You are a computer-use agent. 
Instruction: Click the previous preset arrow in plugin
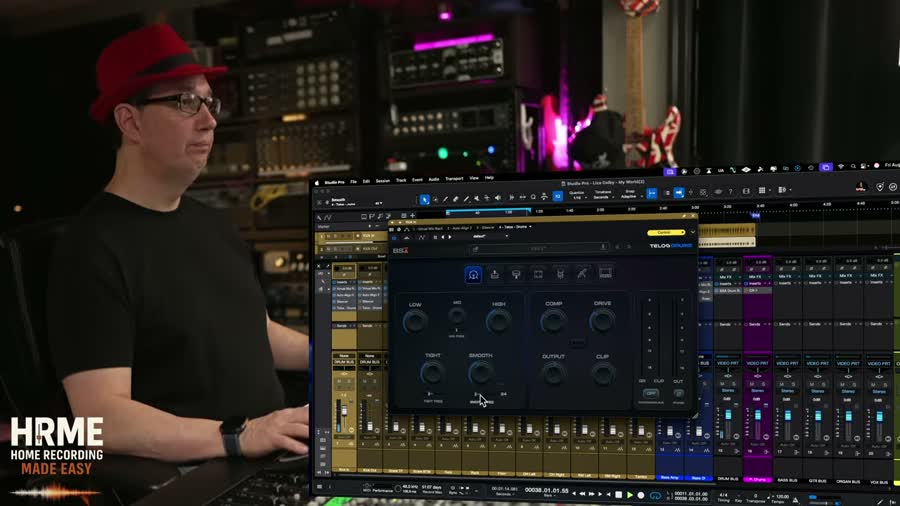(x=443, y=237)
